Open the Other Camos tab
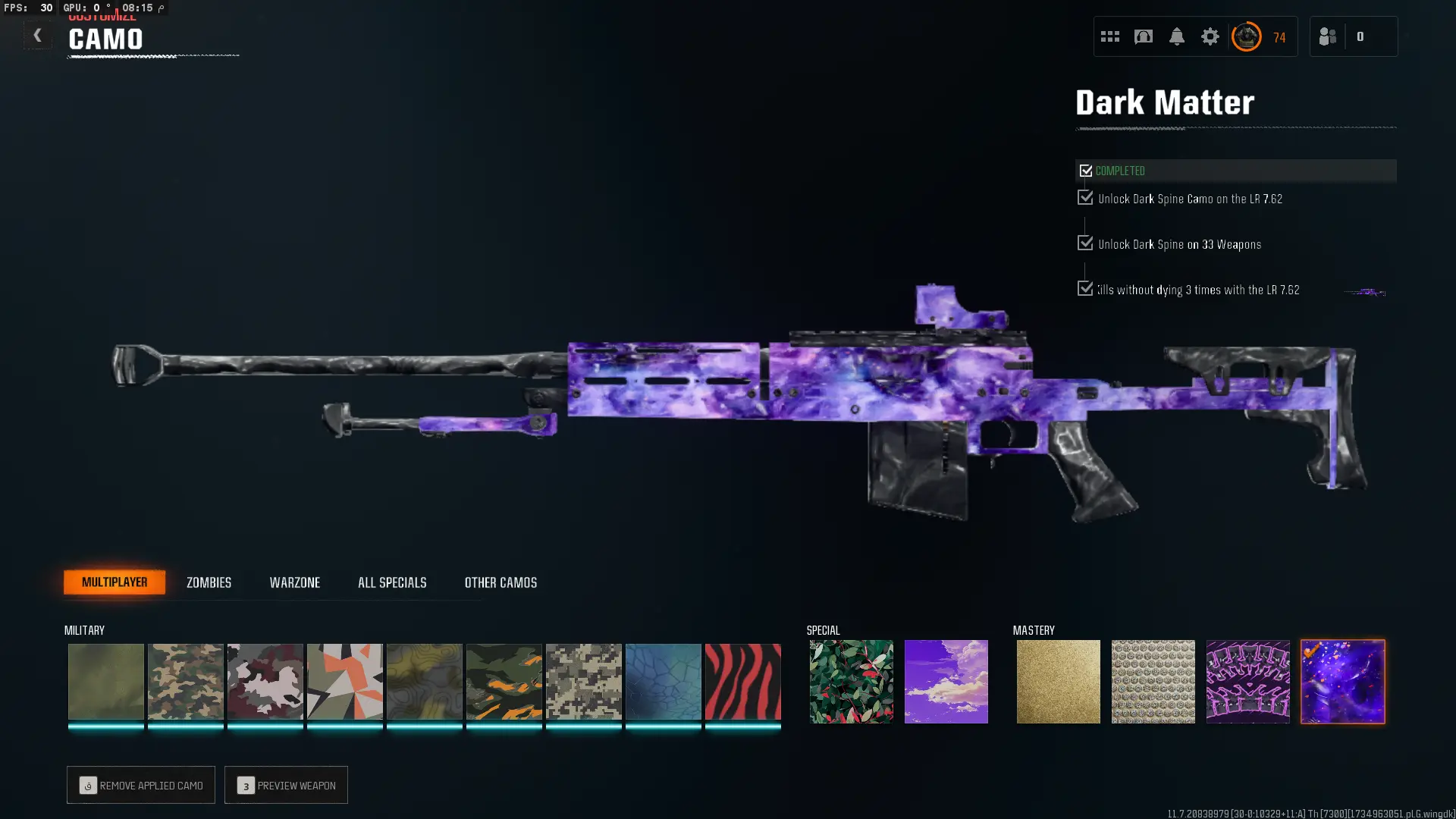This screenshot has height=819, width=1456. (x=500, y=582)
